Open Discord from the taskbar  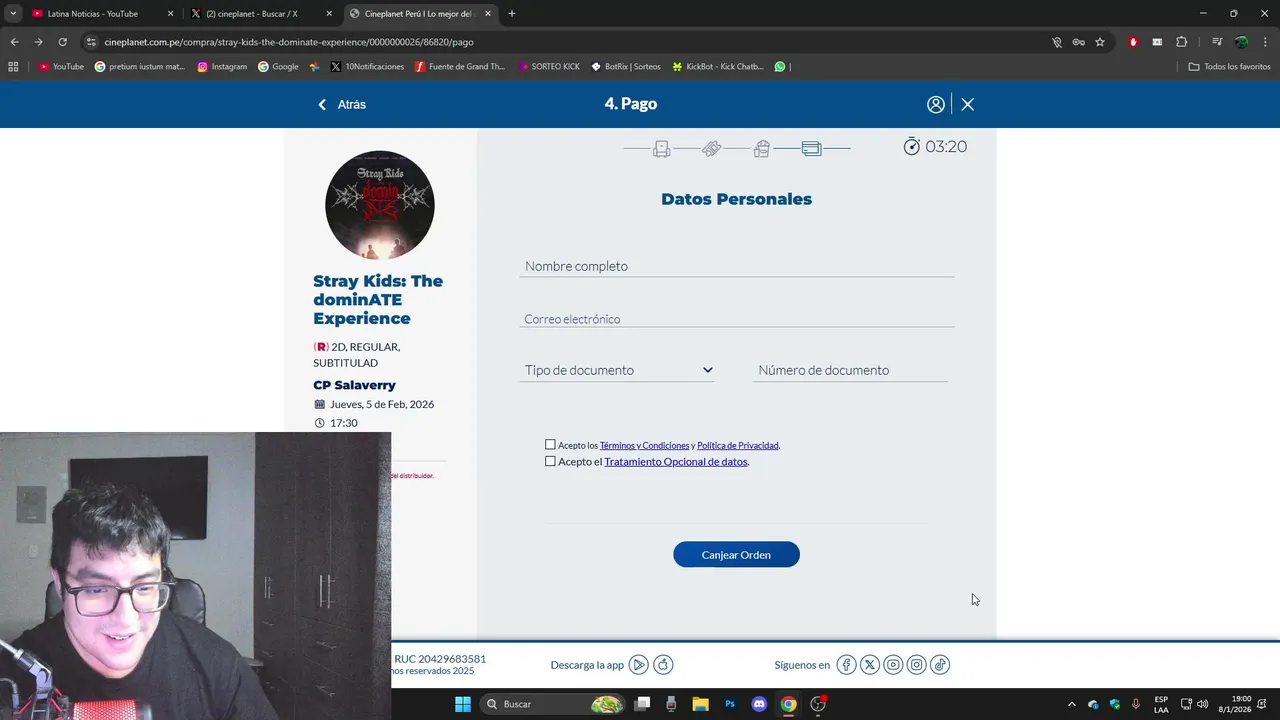click(759, 704)
